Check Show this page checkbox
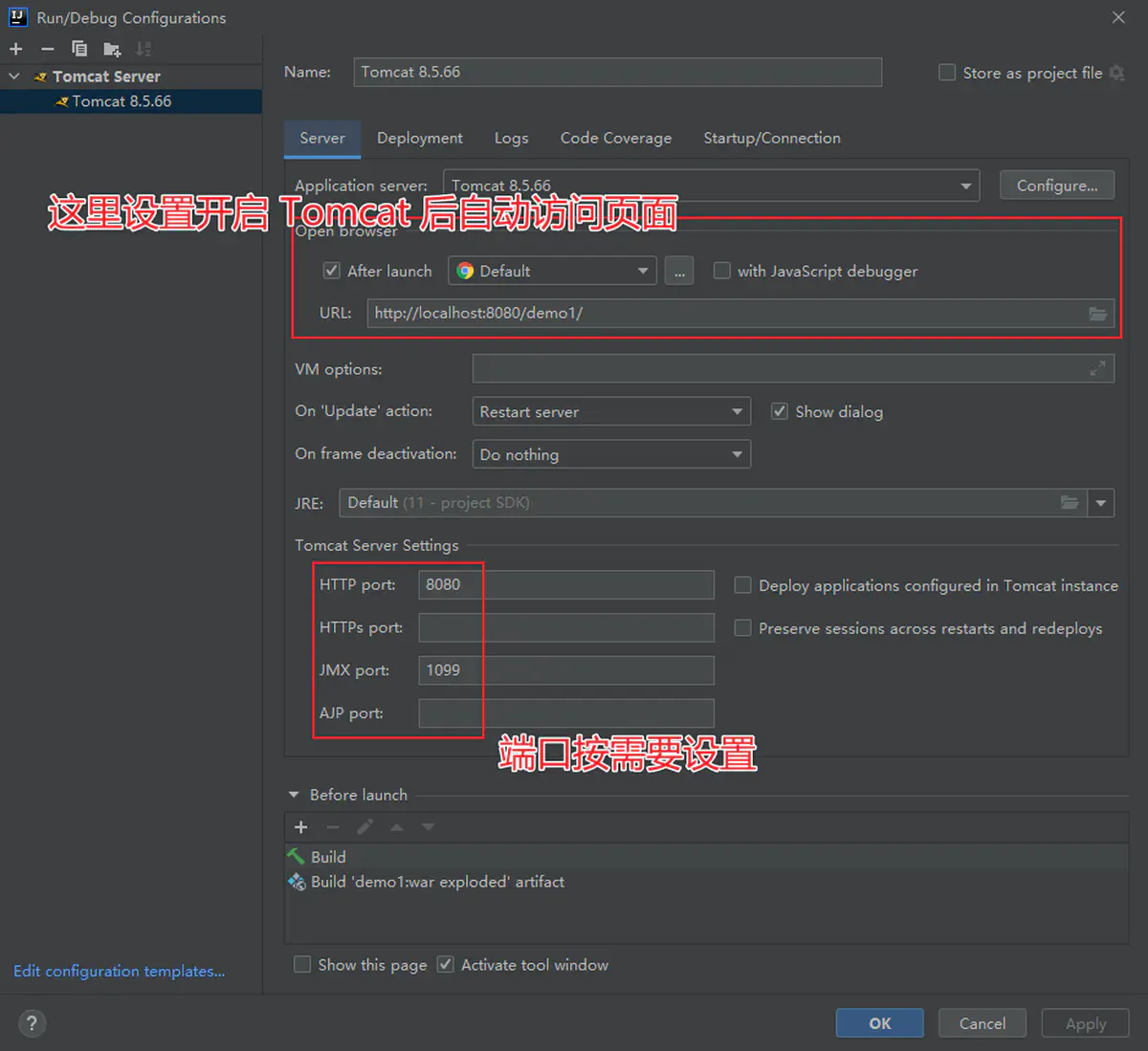 point(302,965)
